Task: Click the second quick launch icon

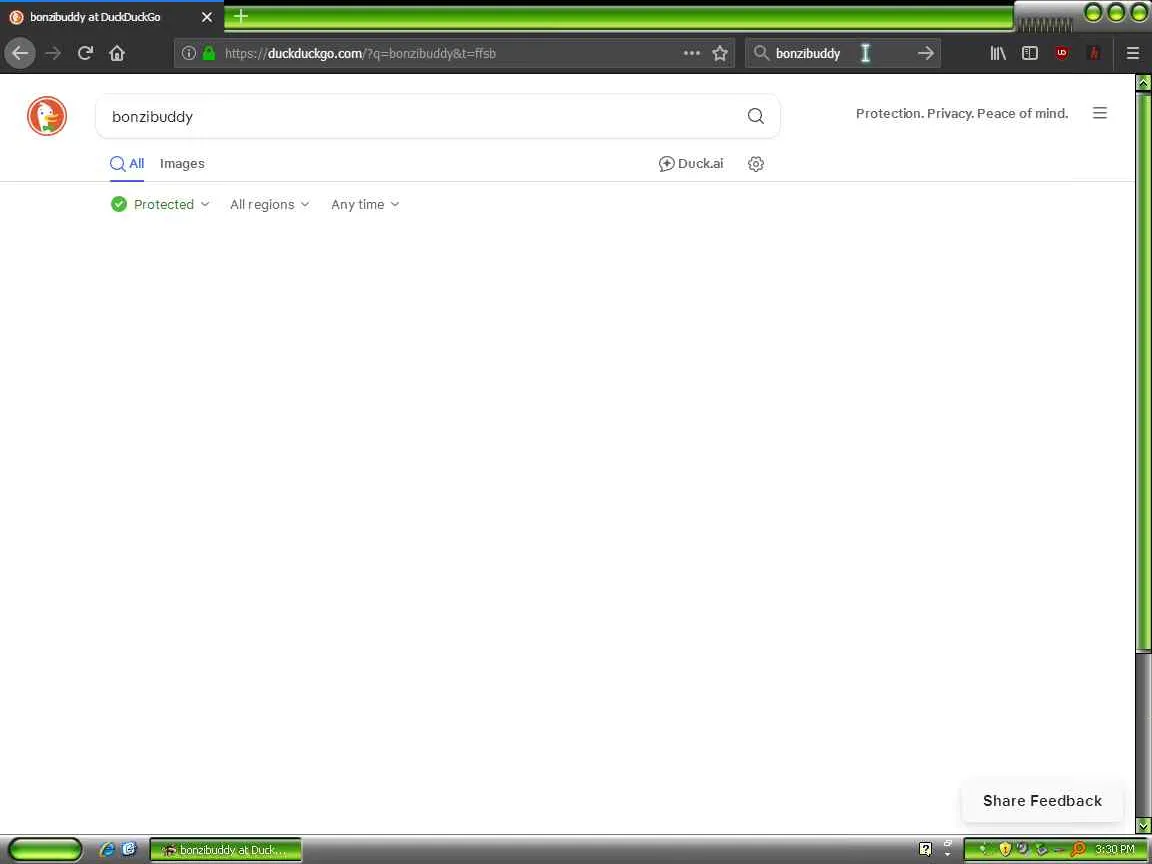Action: pos(129,849)
